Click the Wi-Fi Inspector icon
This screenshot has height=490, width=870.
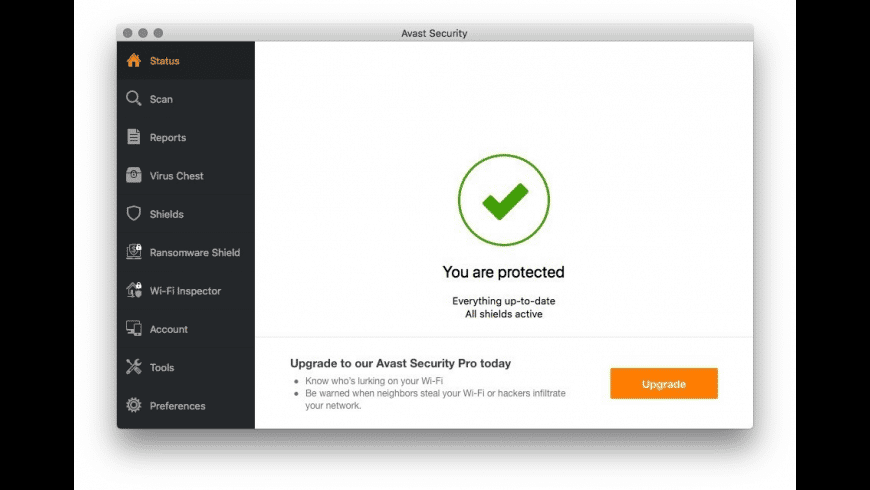[x=133, y=291]
